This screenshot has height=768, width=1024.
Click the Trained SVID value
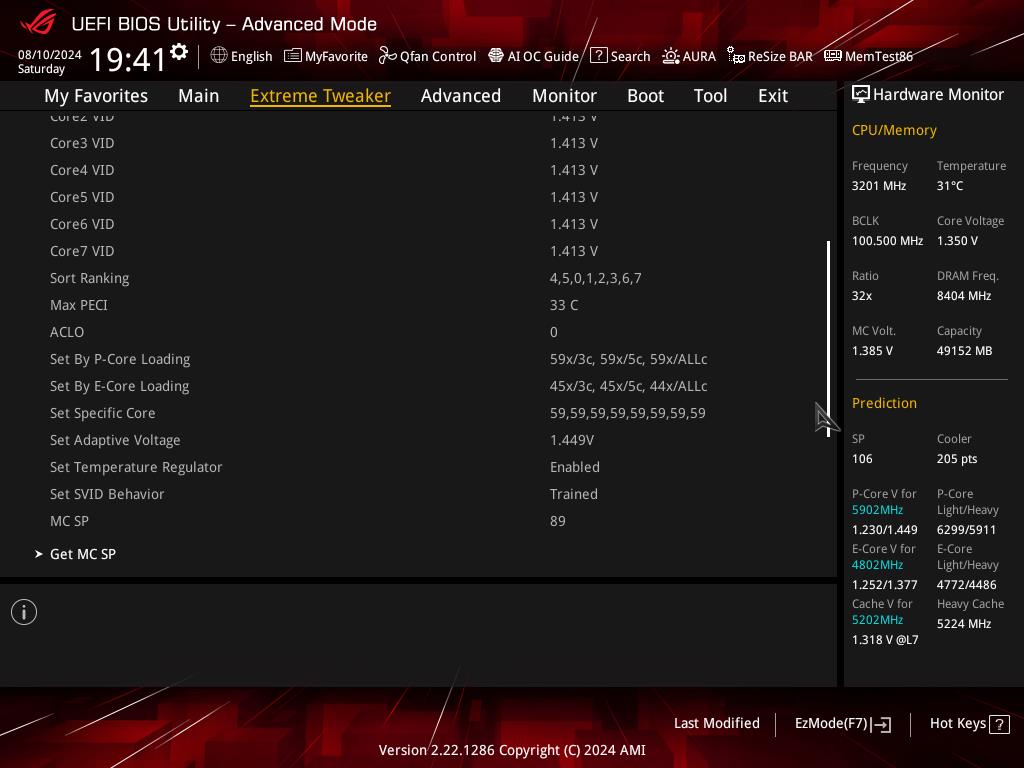tap(574, 494)
